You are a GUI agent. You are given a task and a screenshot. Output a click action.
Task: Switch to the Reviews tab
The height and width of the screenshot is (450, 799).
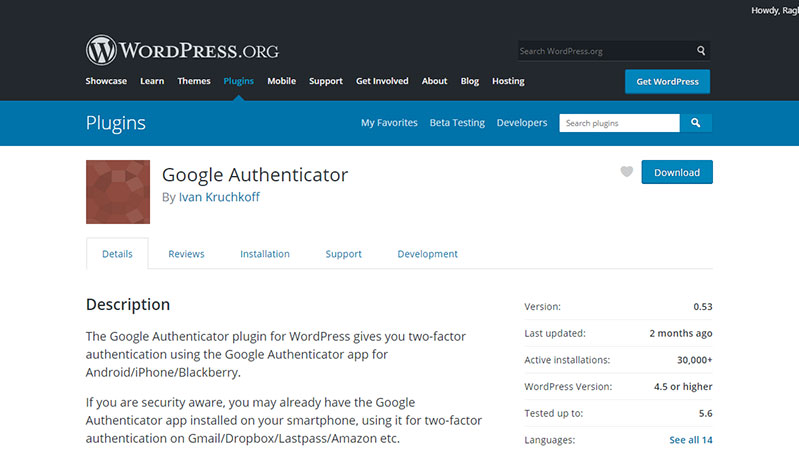pos(186,254)
